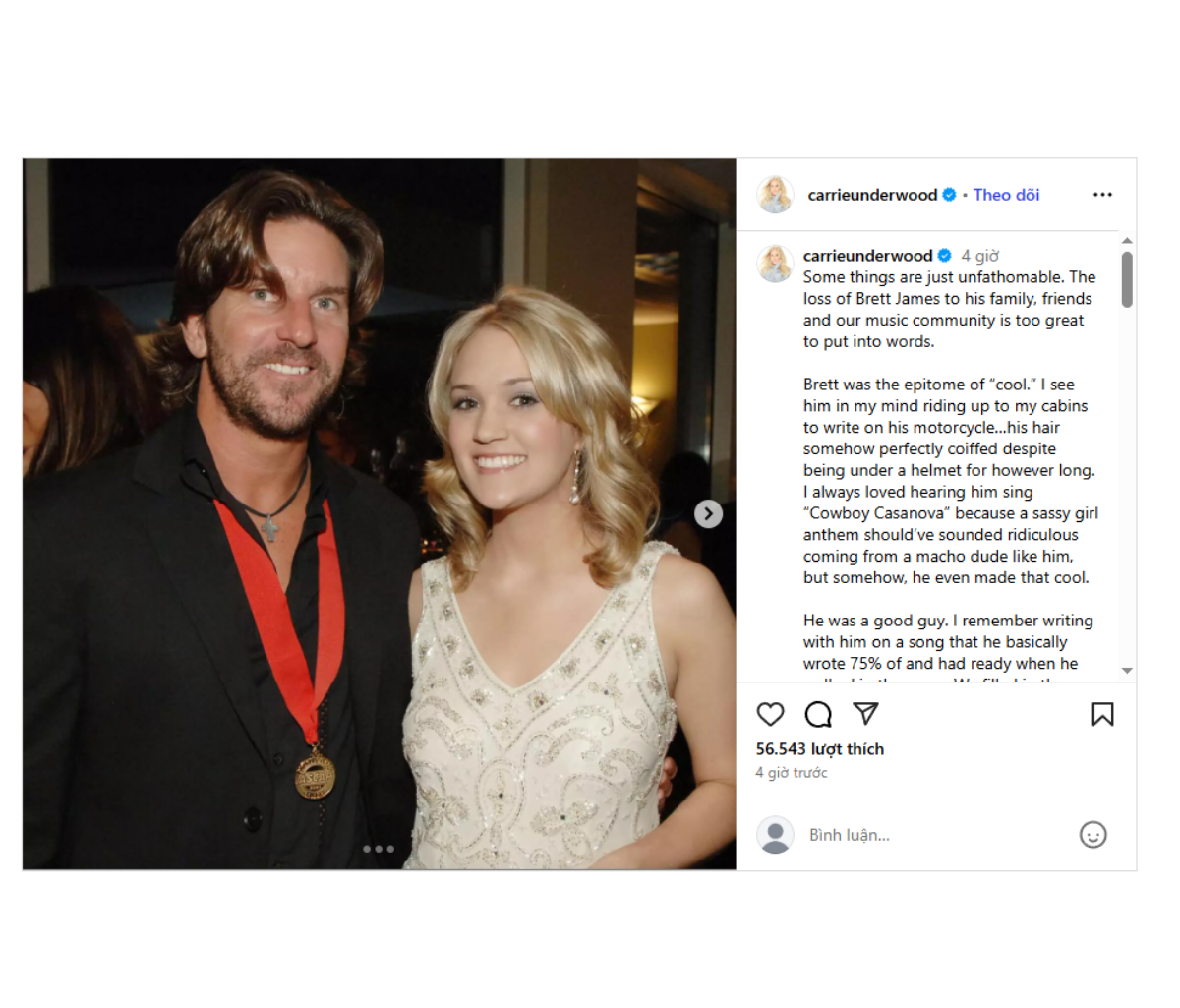Viewport: 1180px width, 1008px height.
Task: Save post with bookmark icon
Action: 1102,714
